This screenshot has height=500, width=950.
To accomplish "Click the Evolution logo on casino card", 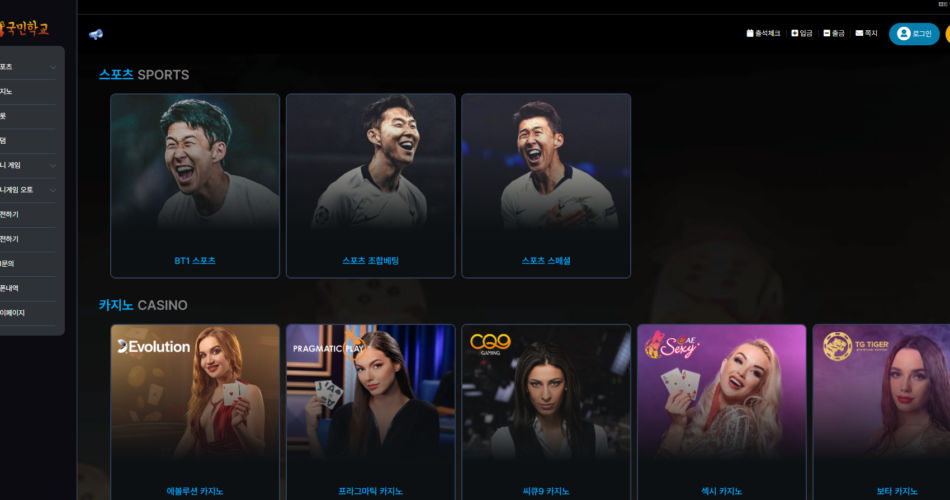I will 154,347.
